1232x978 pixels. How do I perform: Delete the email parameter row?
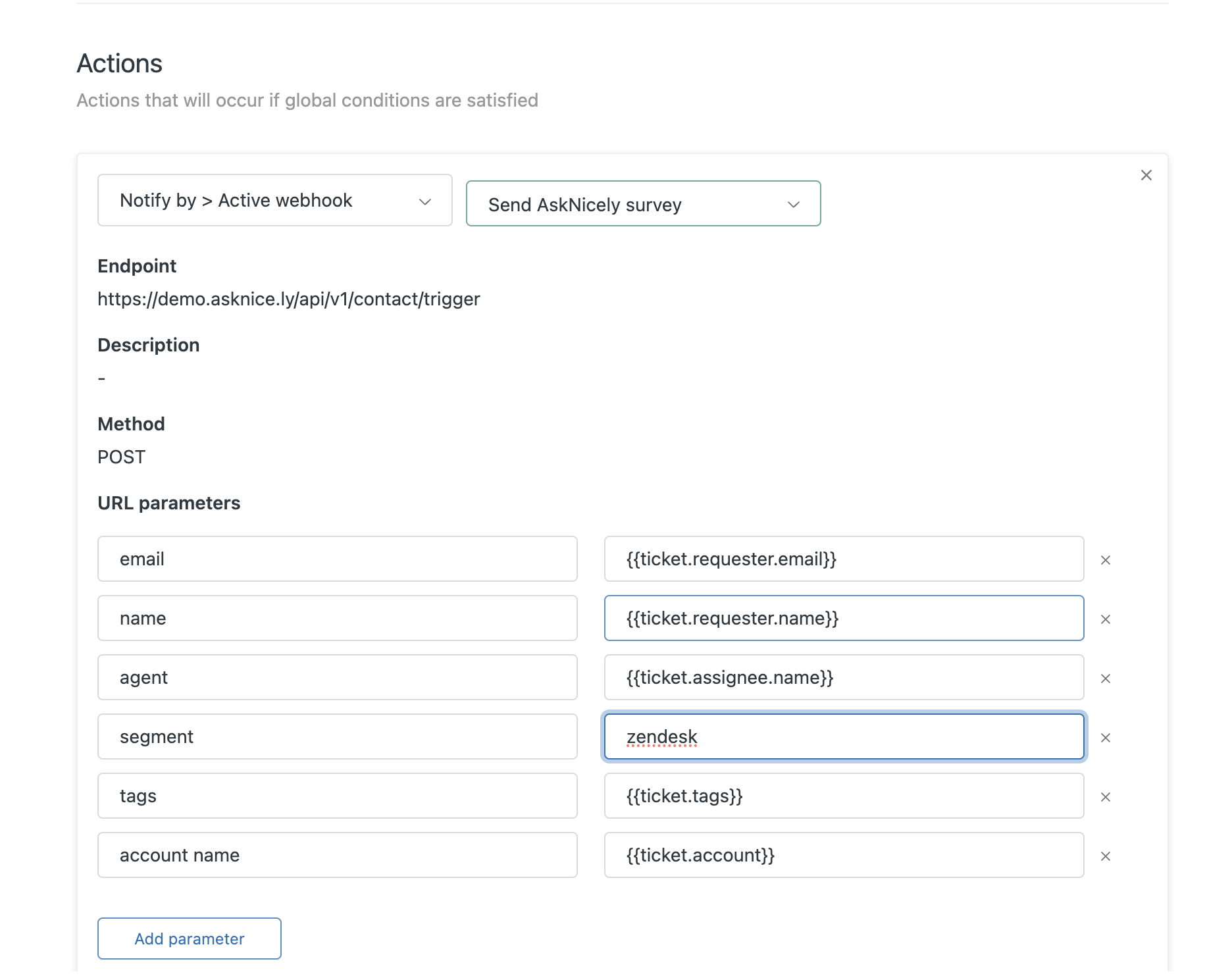coord(1106,559)
